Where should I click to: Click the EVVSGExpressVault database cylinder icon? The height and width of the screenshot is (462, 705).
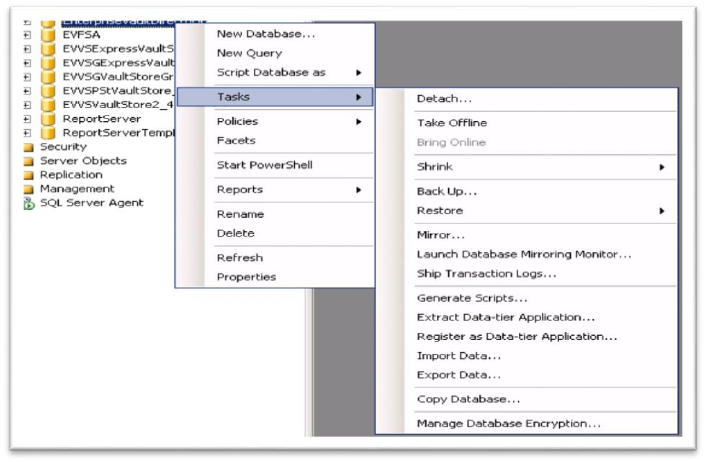[x=48, y=63]
